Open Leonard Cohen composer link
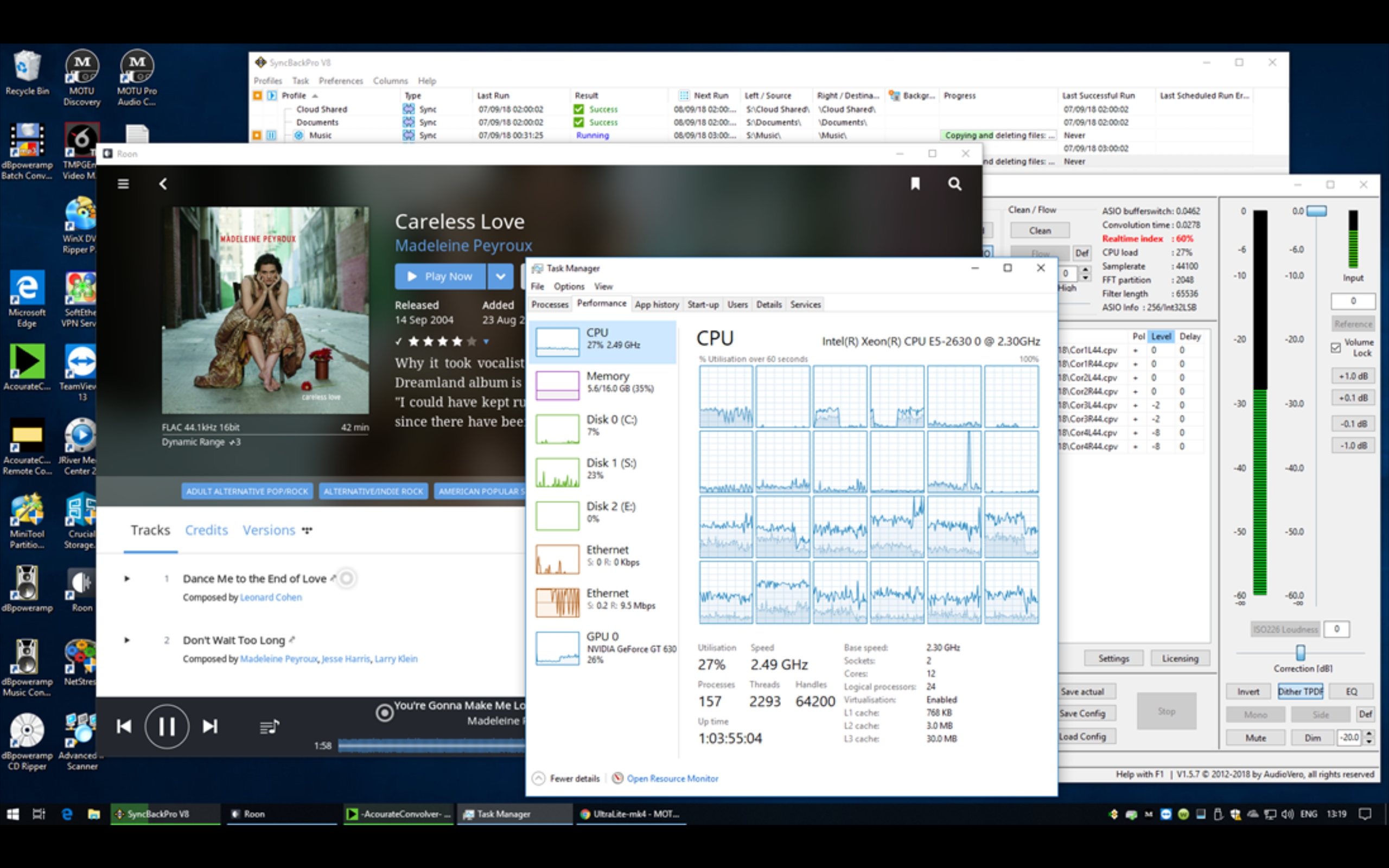 click(270, 597)
